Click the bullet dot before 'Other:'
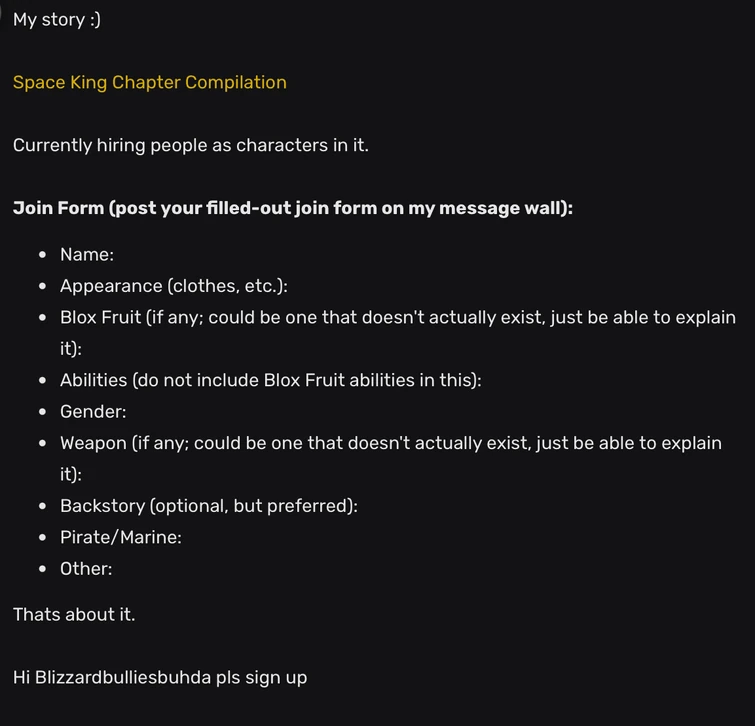 click(x=43, y=569)
